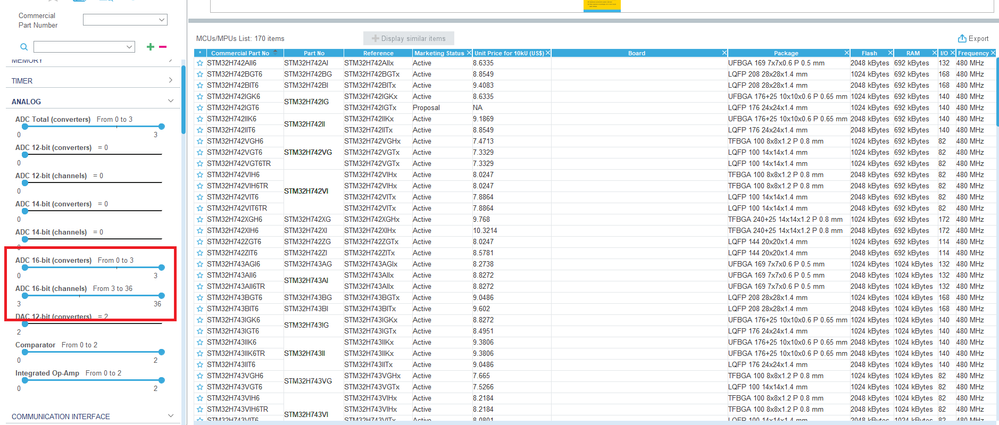Expand the COMMUNICATION INTERFACE section
The height and width of the screenshot is (425, 999).
[x=170, y=416]
